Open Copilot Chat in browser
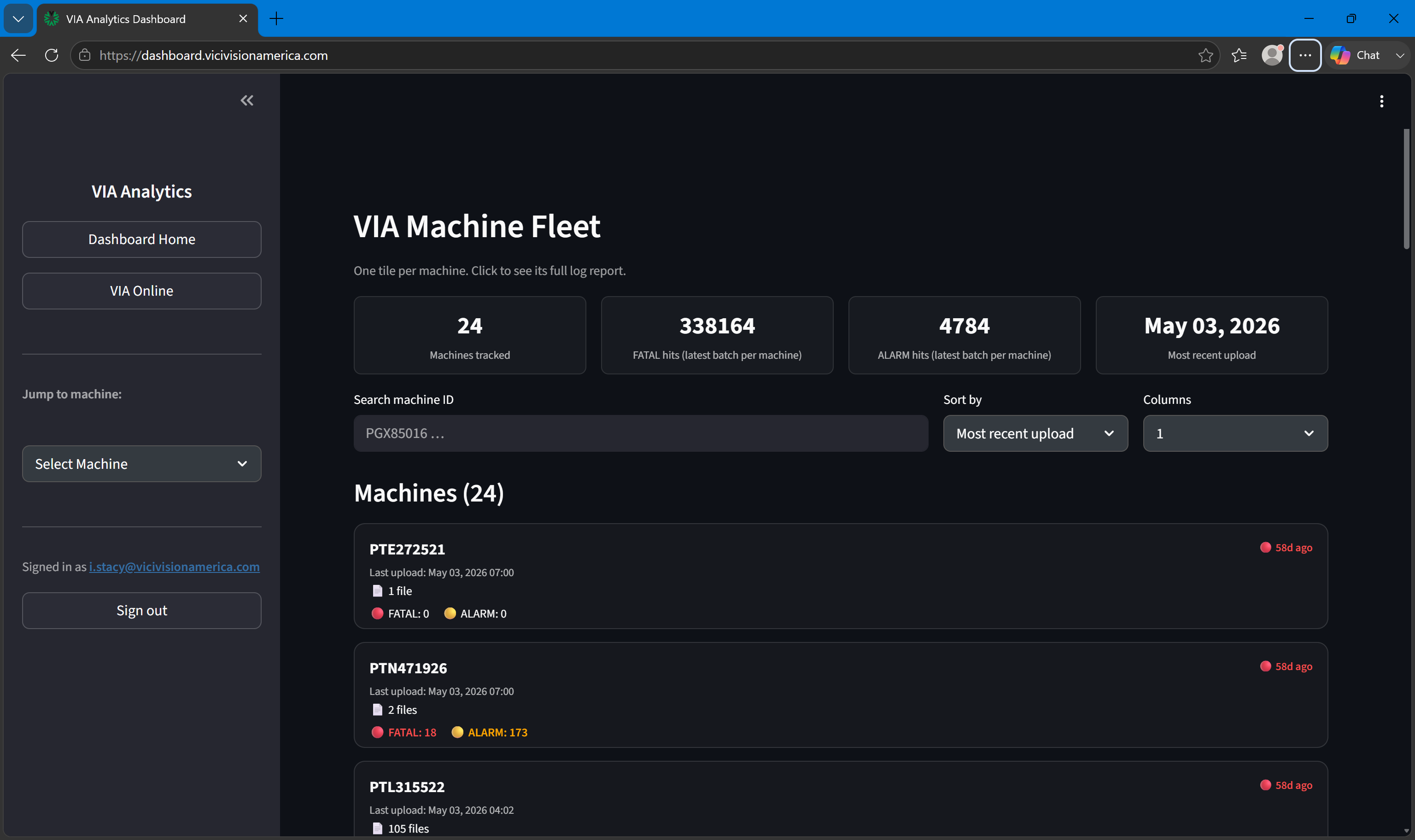Image resolution: width=1415 pixels, height=840 pixels. (x=1355, y=55)
